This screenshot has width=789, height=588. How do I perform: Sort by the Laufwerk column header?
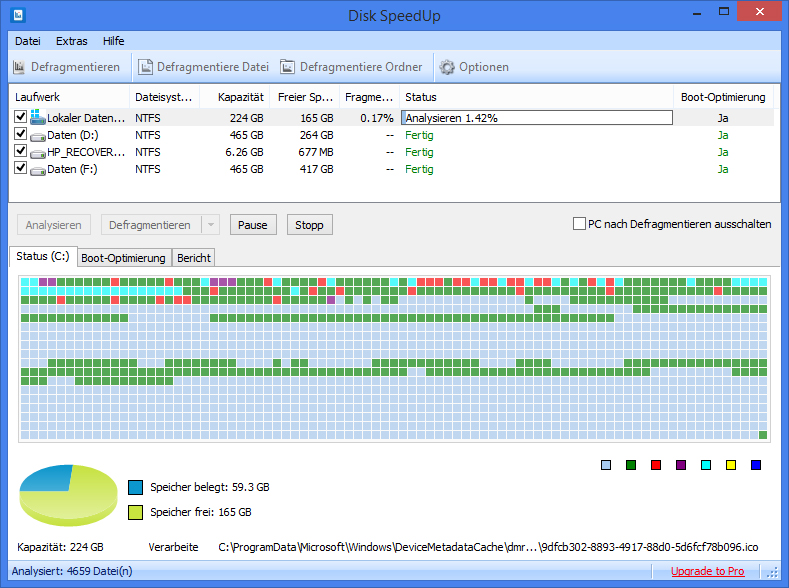(x=69, y=97)
